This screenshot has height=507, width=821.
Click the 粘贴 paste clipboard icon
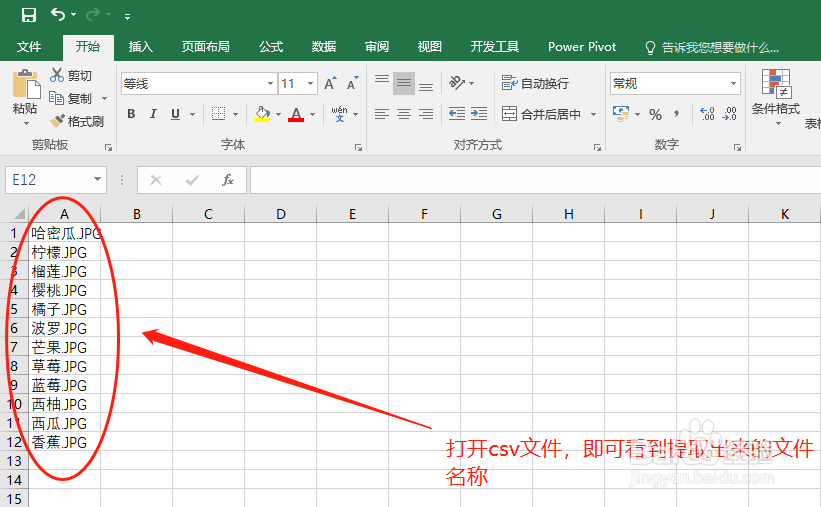26,84
